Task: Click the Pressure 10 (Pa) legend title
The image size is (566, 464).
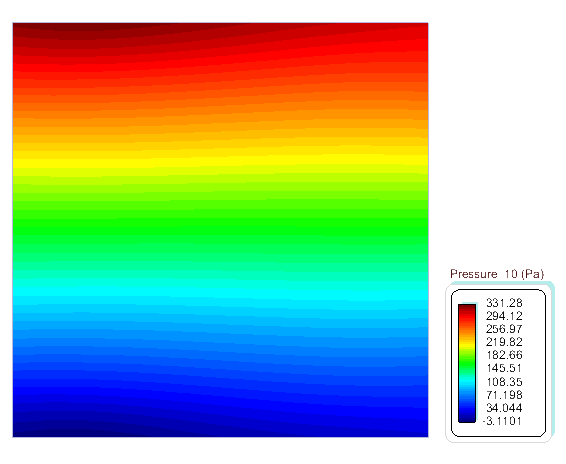Action: 497,274
